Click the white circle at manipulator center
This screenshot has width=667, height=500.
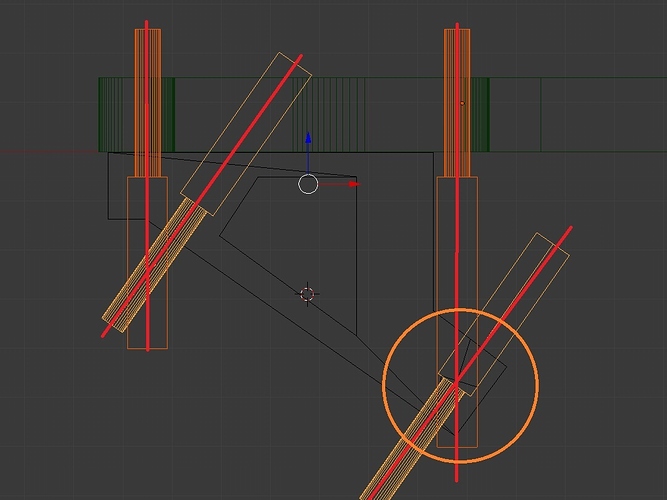pos(308,184)
